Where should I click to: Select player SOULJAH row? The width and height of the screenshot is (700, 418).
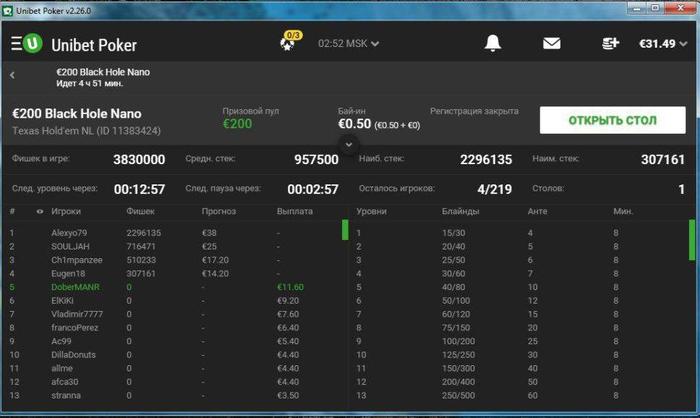tap(174, 247)
